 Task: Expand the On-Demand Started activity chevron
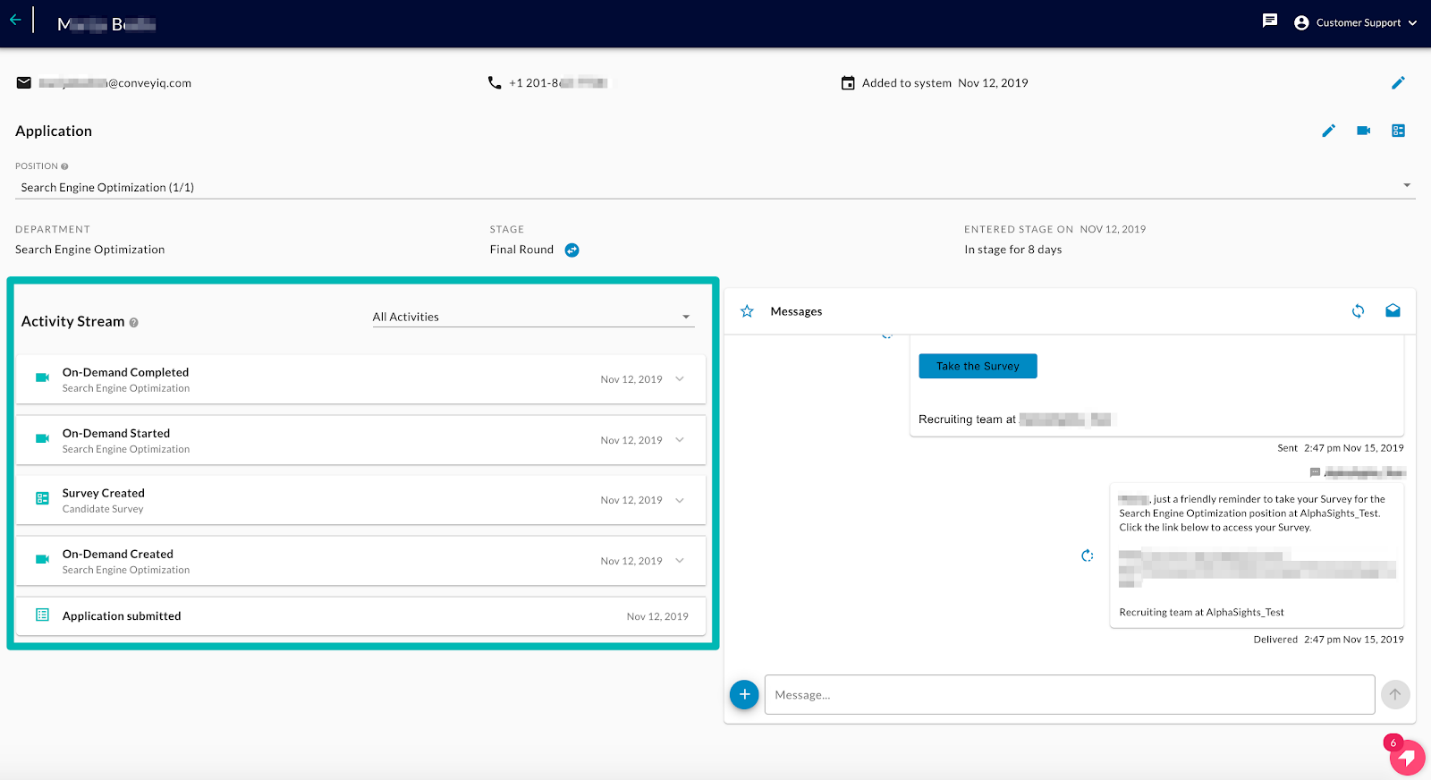pyautogui.click(x=680, y=440)
